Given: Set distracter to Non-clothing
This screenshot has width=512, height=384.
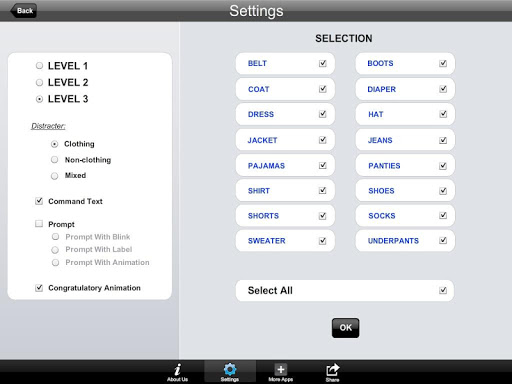Looking at the screenshot, I should pos(54,160).
